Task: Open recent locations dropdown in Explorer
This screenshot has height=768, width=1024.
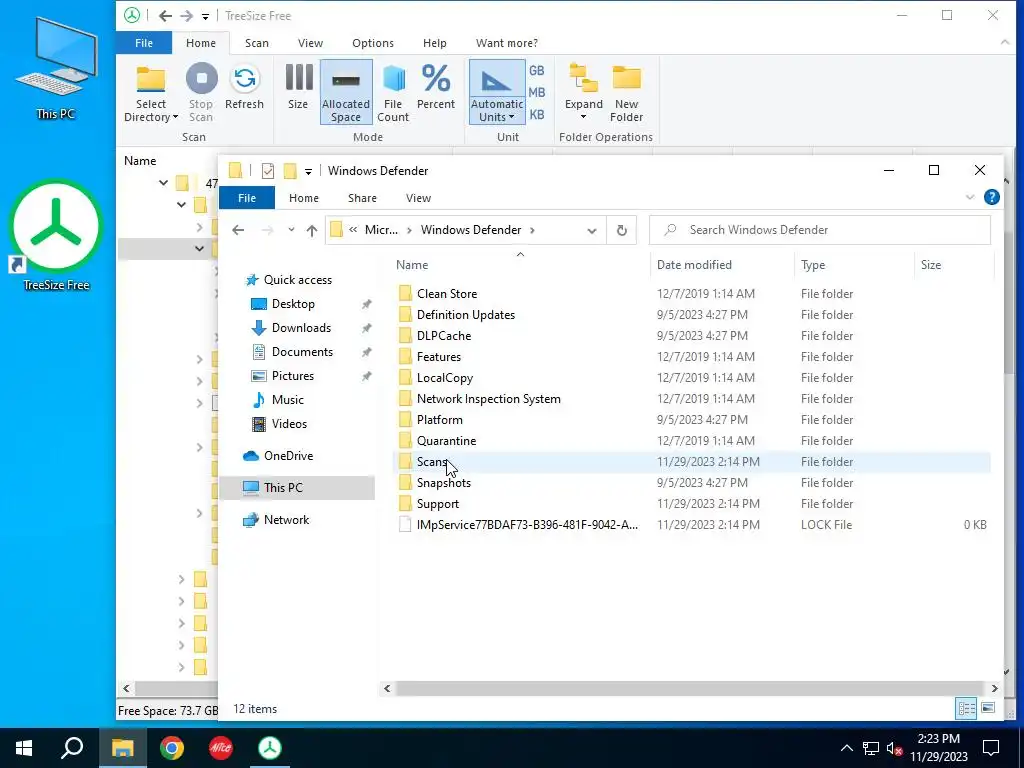Action: click(291, 230)
